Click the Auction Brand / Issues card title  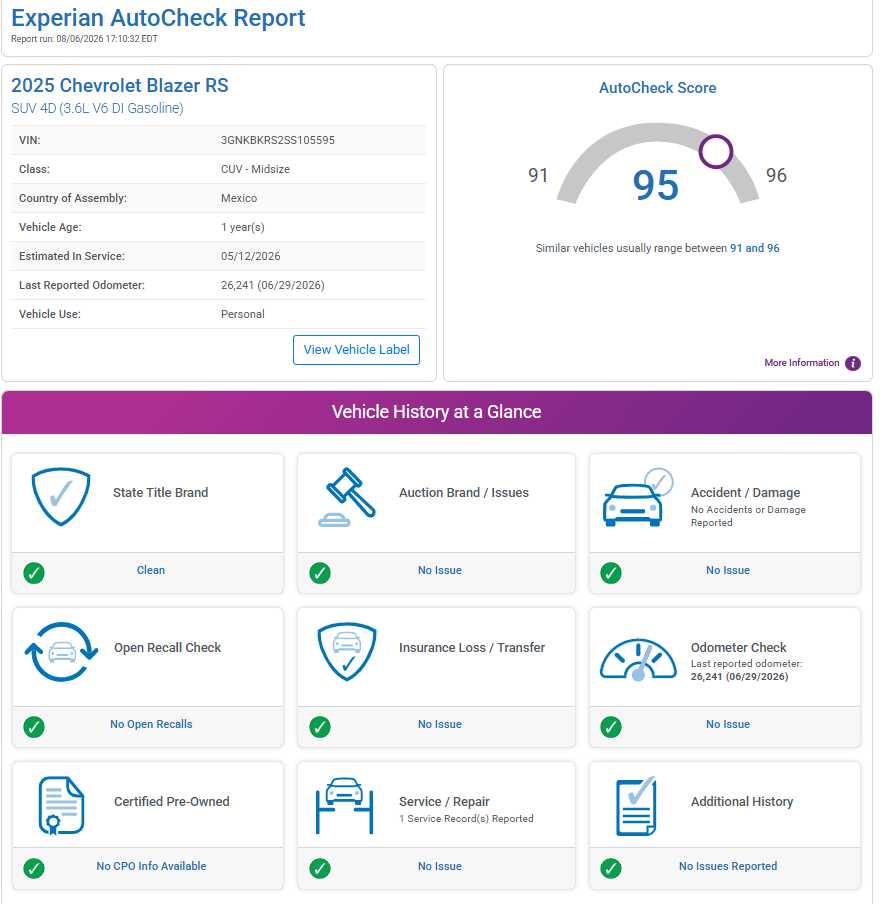click(x=464, y=493)
